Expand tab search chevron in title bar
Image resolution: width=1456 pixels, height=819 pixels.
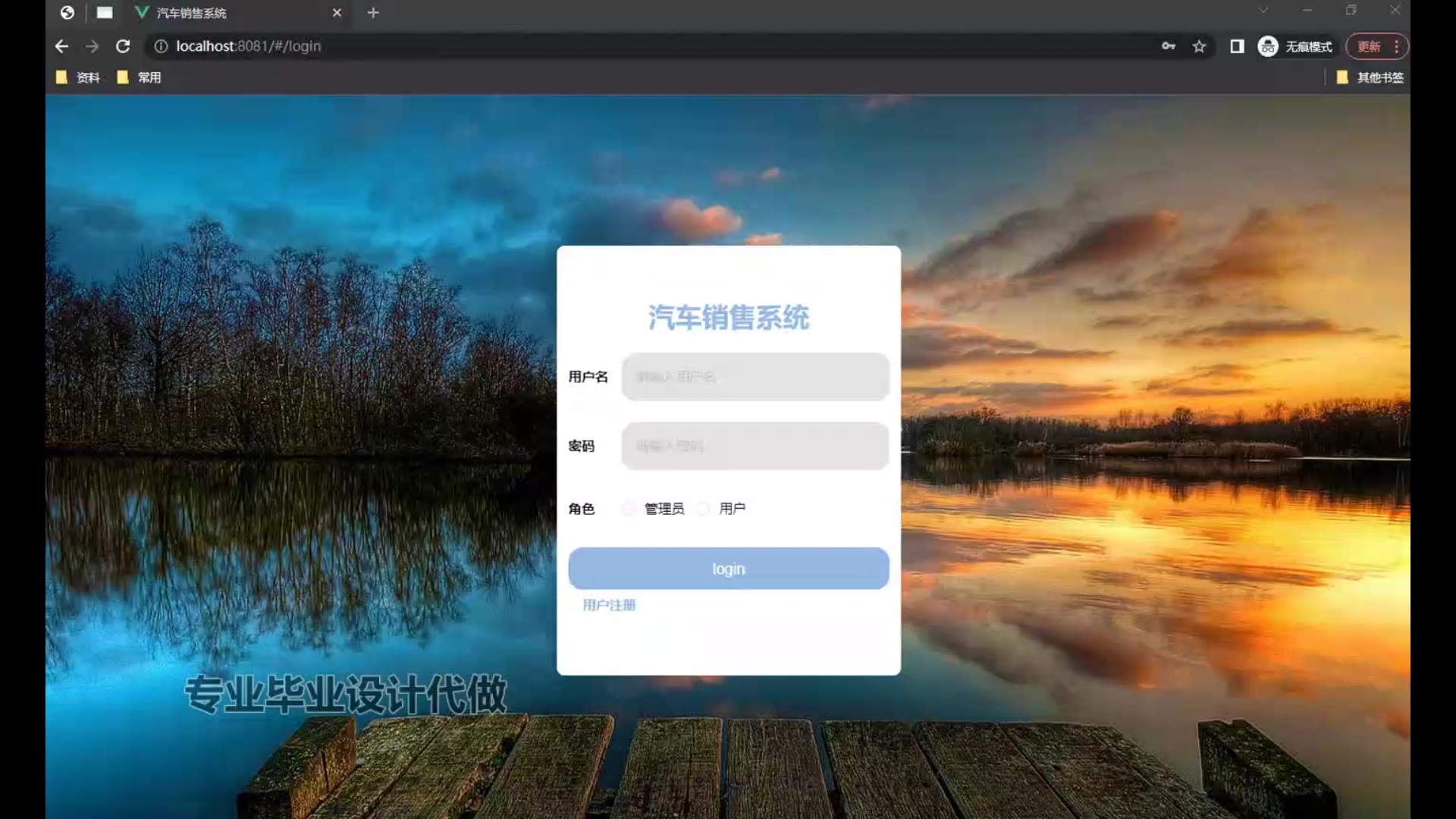tap(1263, 11)
